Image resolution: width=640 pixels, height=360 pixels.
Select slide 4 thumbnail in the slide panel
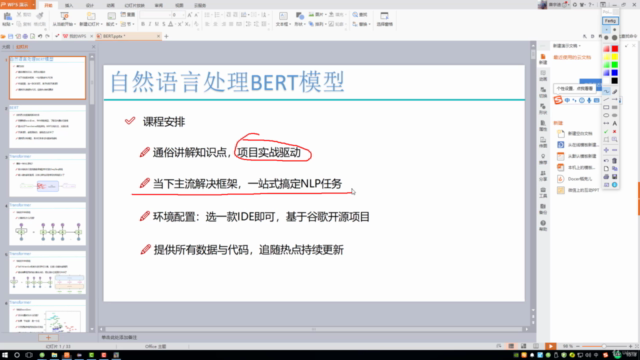[x=48, y=224]
